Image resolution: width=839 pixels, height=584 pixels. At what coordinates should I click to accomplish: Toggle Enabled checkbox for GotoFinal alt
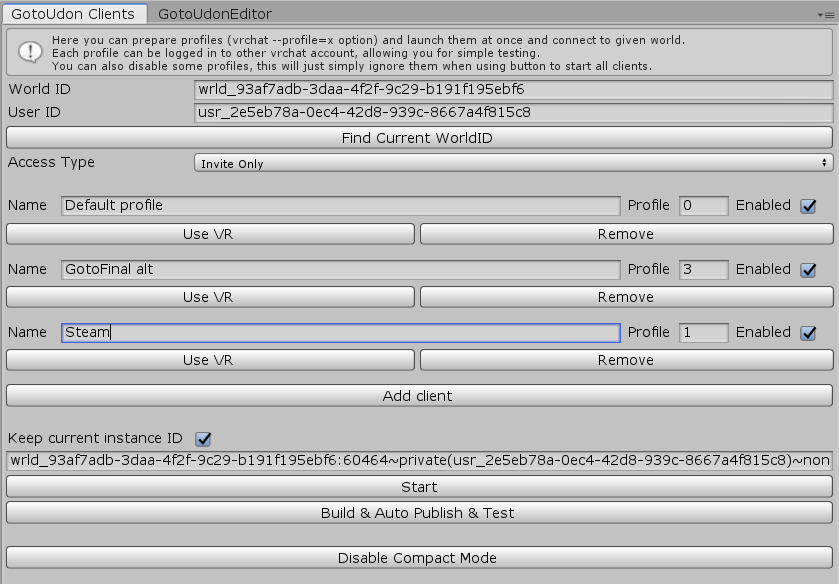pyautogui.click(x=808, y=270)
